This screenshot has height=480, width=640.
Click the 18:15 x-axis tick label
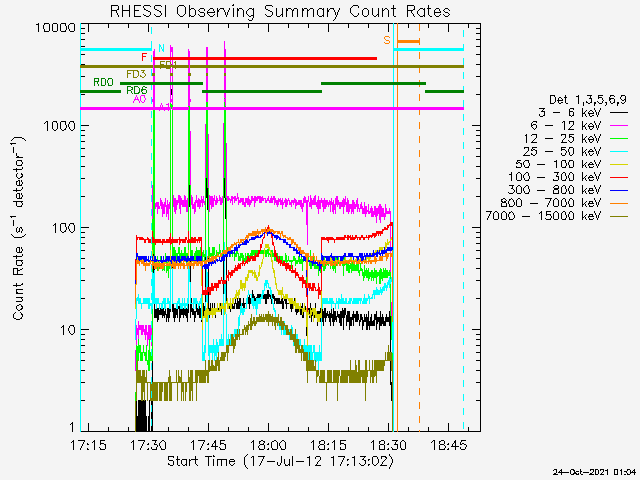pyautogui.click(x=329, y=445)
